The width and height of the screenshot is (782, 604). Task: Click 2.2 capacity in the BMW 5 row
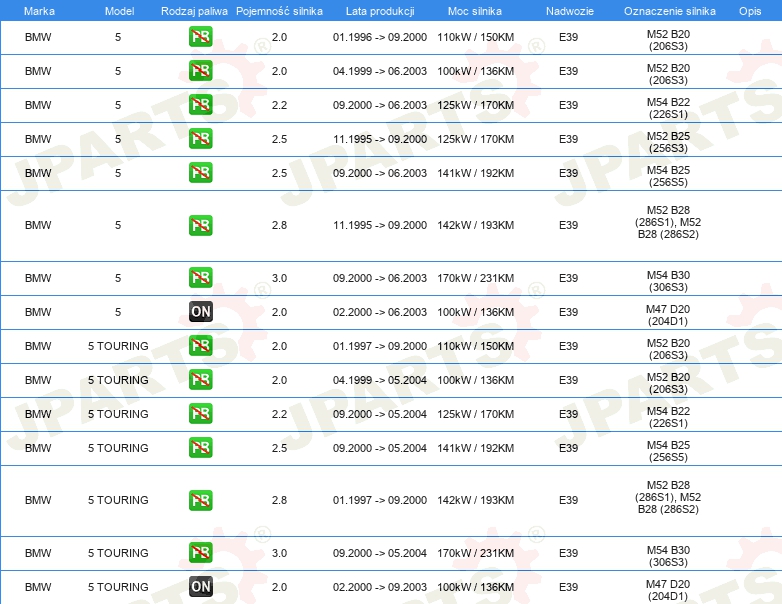(279, 105)
